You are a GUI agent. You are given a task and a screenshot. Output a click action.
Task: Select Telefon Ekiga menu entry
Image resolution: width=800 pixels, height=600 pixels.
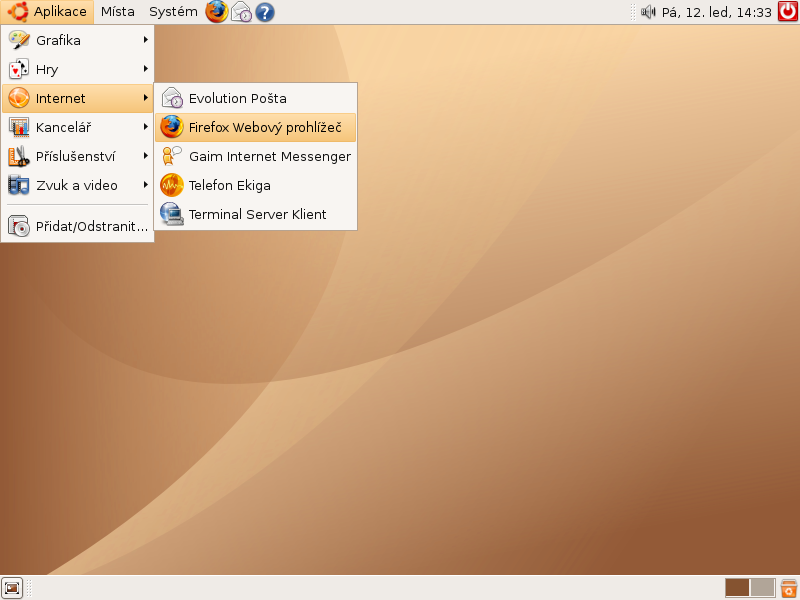255,185
